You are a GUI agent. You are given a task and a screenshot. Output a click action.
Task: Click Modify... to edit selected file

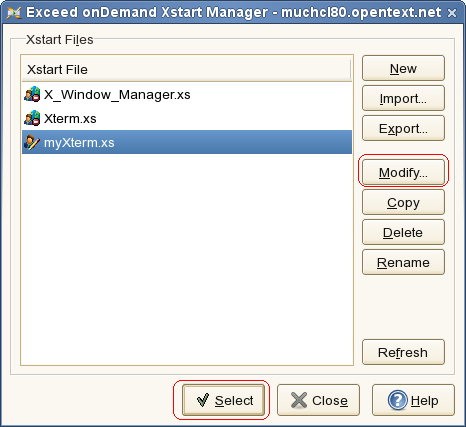(x=403, y=172)
